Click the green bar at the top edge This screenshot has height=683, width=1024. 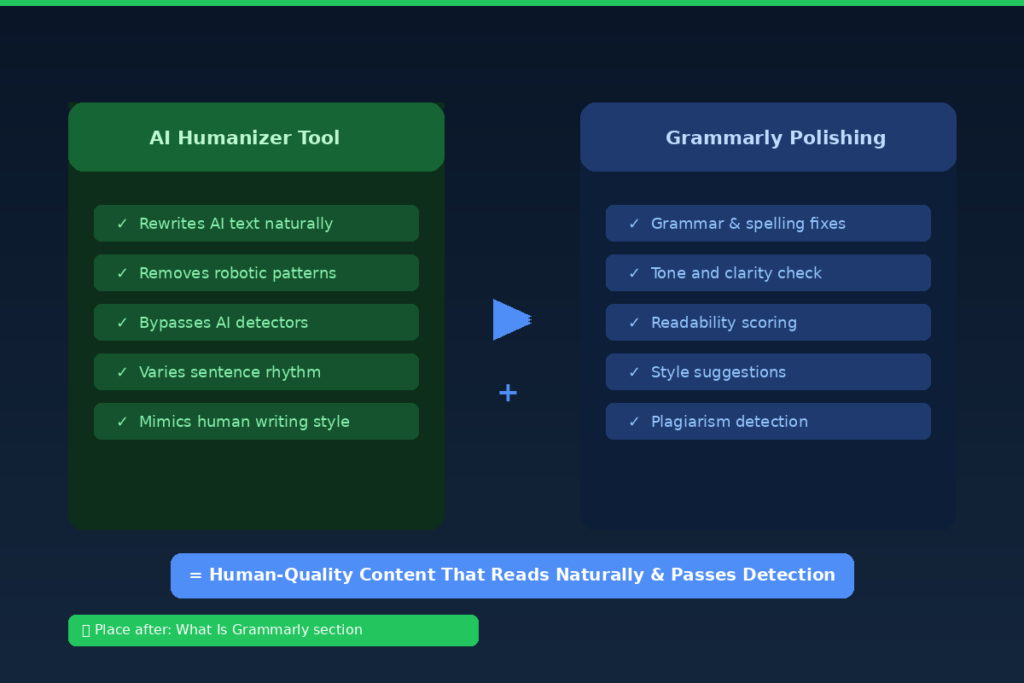click(512, 3)
